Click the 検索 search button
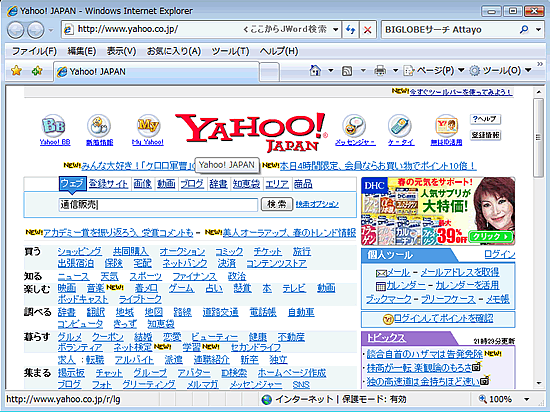This screenshot has height=412, width=550. [x=277, y=204]
